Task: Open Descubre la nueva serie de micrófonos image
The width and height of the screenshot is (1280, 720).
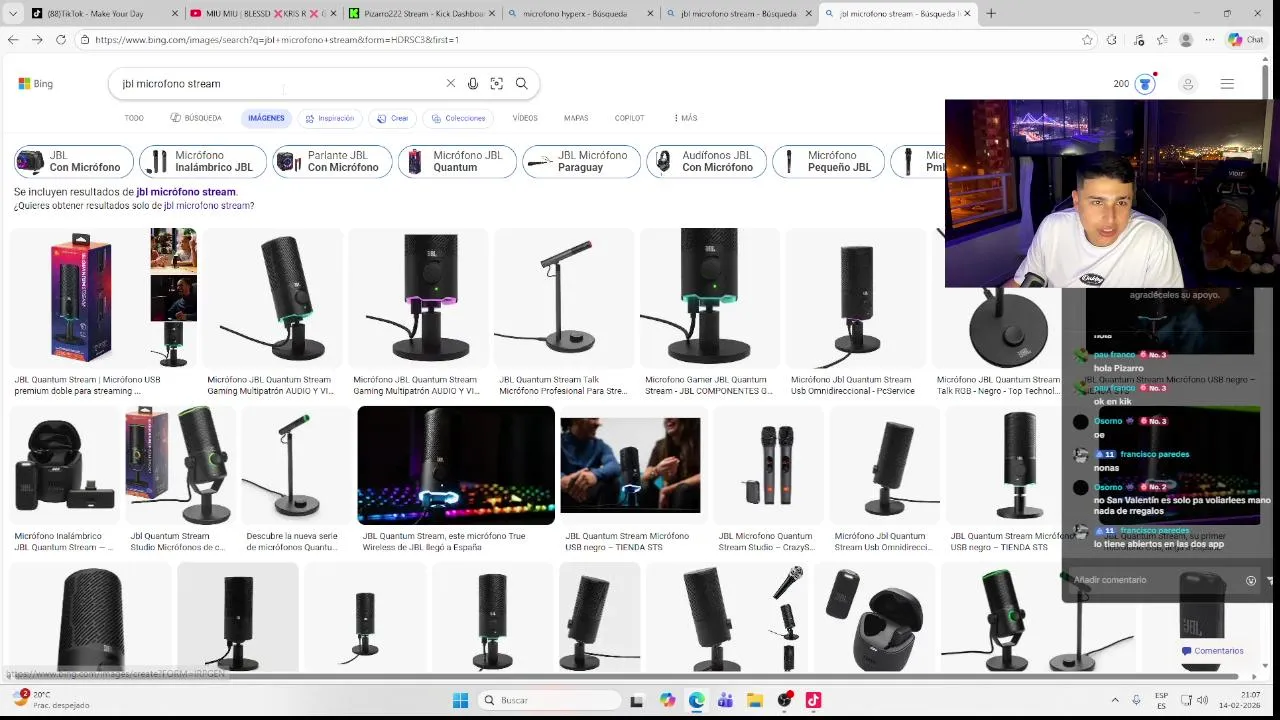Action: click(x=295, y=465)
